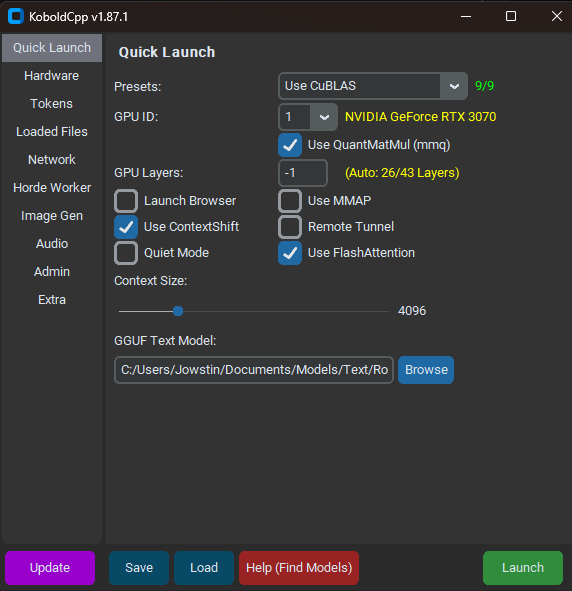Screen dimensions: 572x591
Task: Click the KoboldCpp app icon in title bar
Action: coord(16,16)
